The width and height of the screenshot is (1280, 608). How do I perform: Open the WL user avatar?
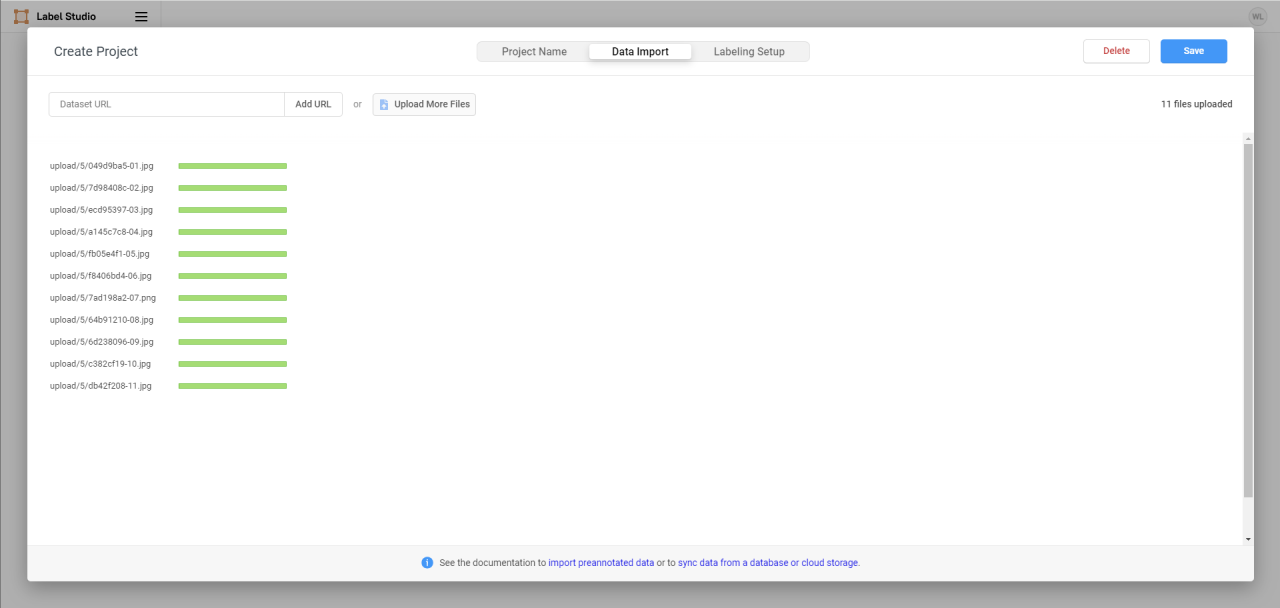tap(1257, 16)
